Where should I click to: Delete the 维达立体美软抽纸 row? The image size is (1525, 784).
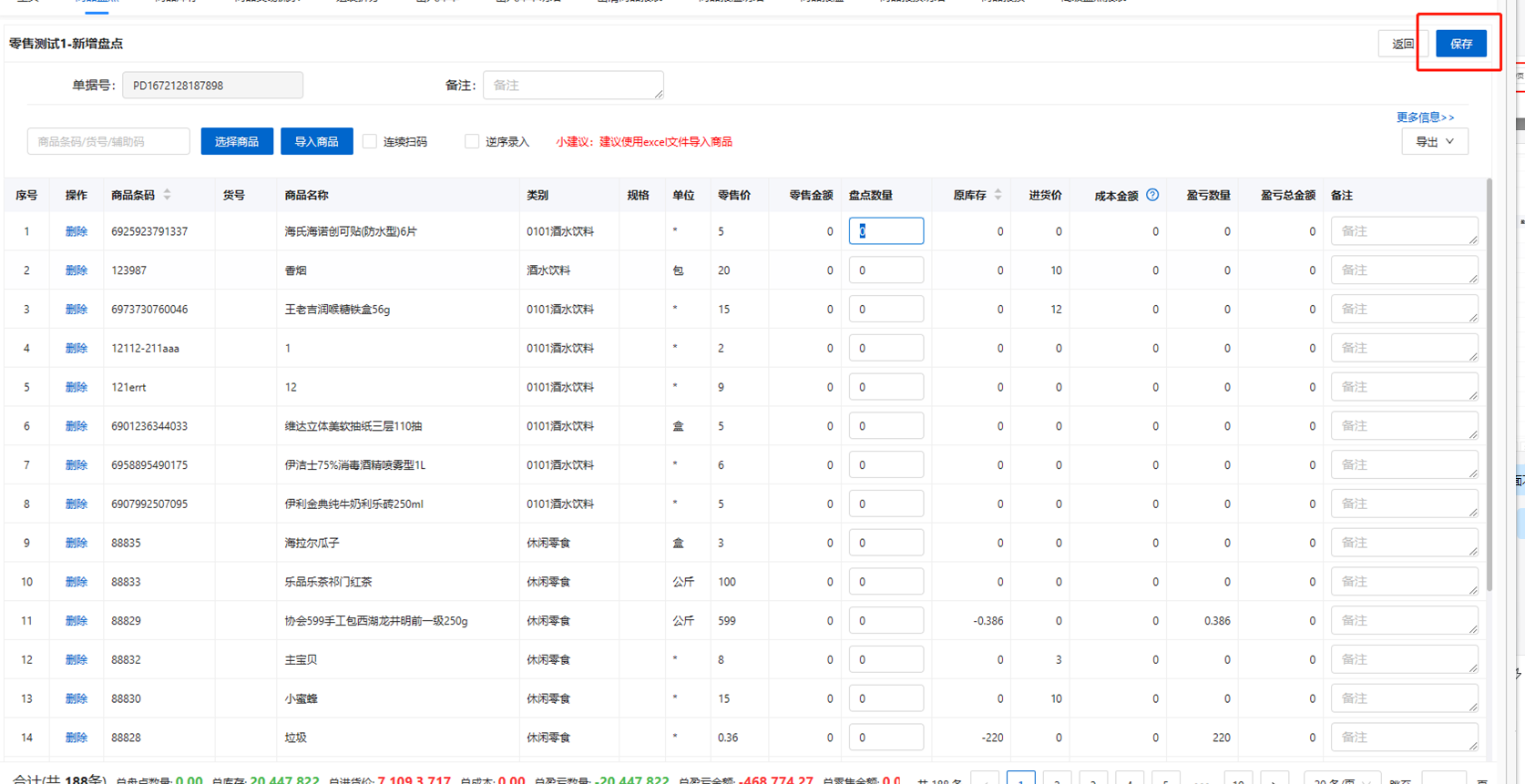click(x=77, y=426)
